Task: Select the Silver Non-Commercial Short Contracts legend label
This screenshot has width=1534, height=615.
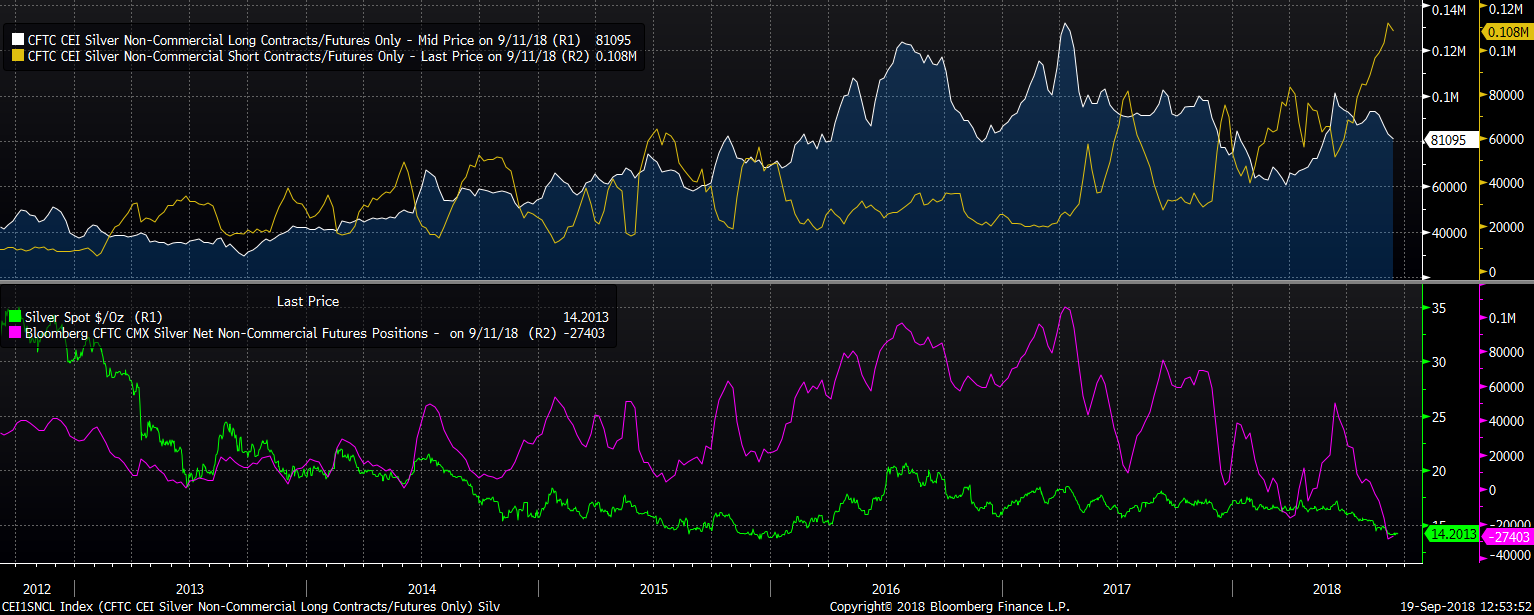Action: pos(250,57)
